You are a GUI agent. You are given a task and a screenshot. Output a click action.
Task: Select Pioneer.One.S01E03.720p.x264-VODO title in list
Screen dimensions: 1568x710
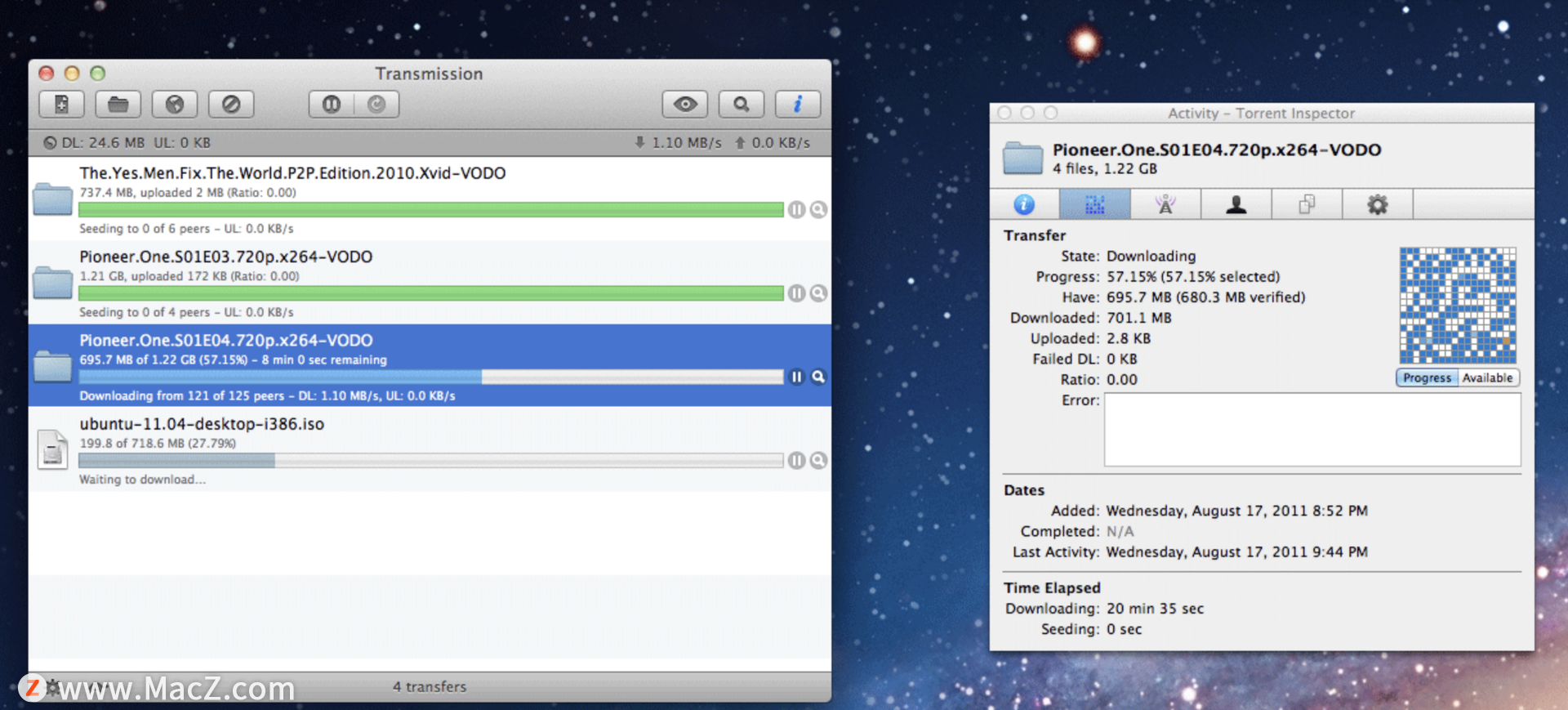(226, 257)
